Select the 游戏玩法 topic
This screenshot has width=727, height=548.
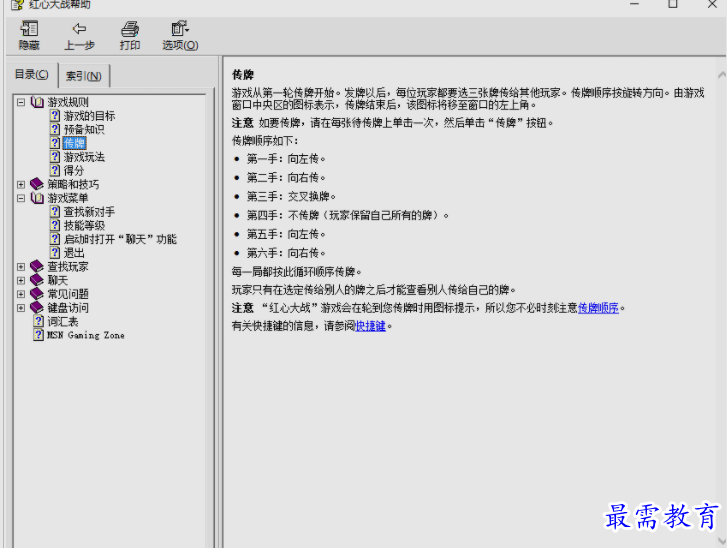click(x=84, y=157)
